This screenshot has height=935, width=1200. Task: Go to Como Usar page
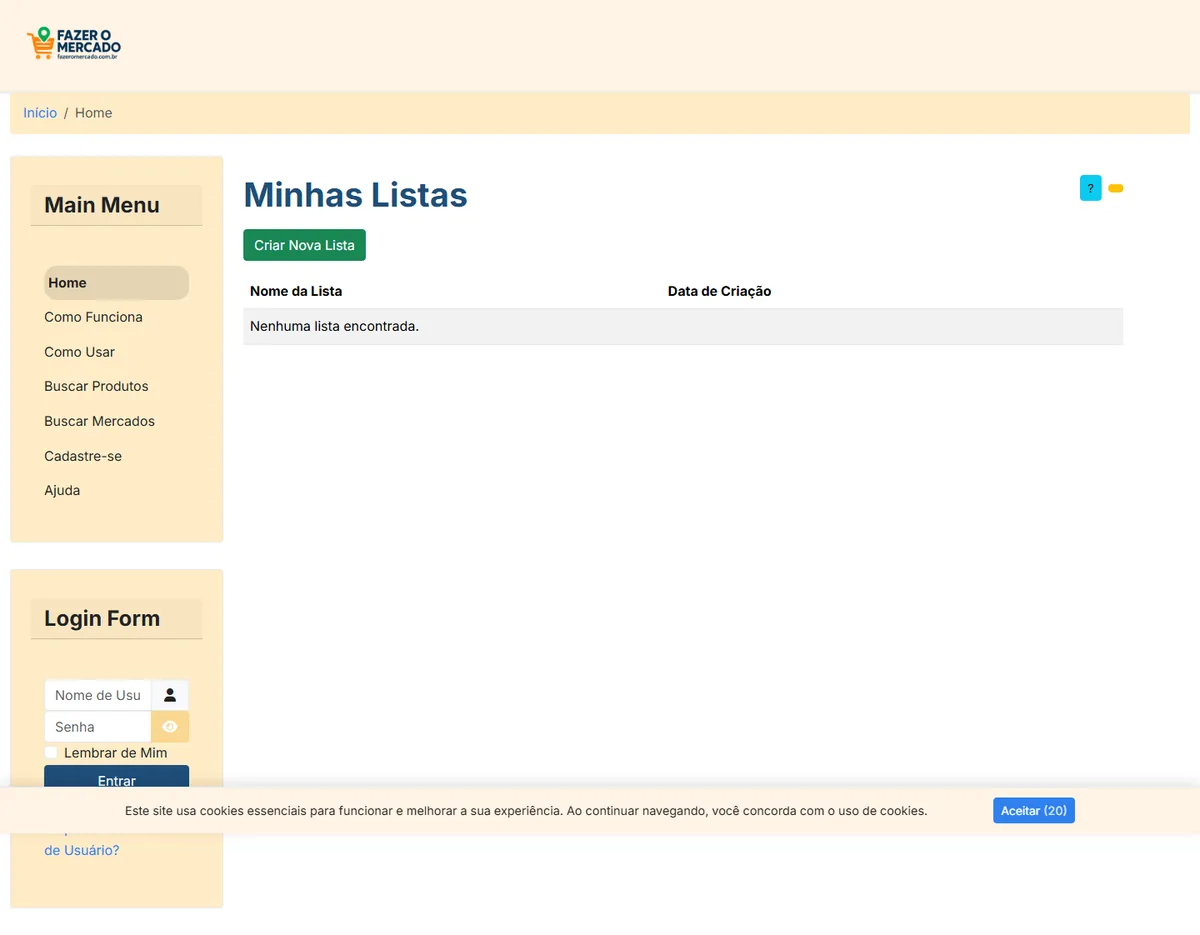pos(79,352)
